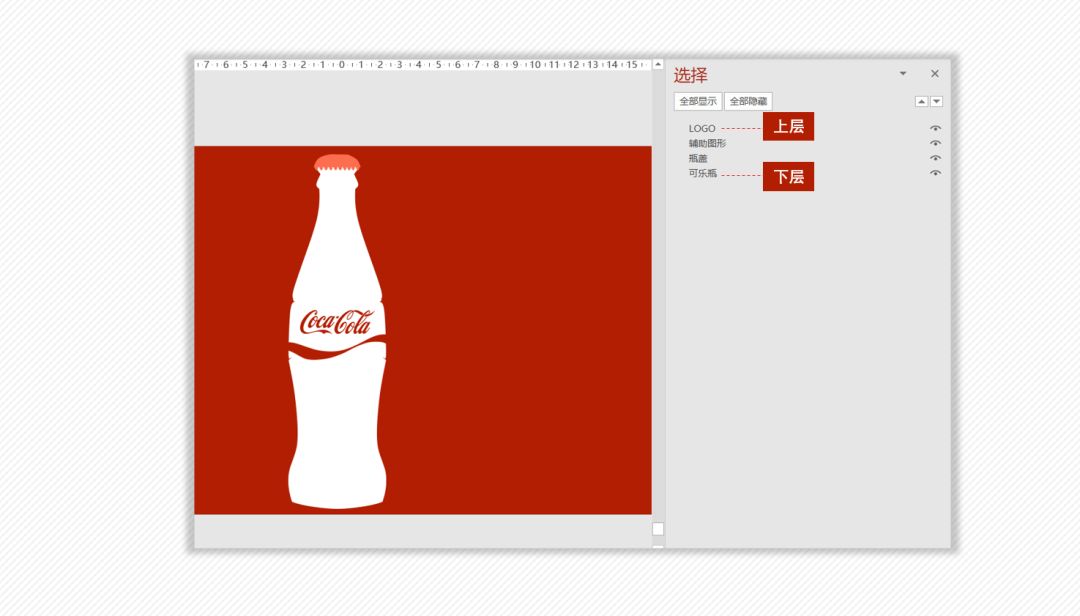Select the 瓶盖 item in the list
The width and height of the screenshot is (1080, 616).
coord(698,158)
